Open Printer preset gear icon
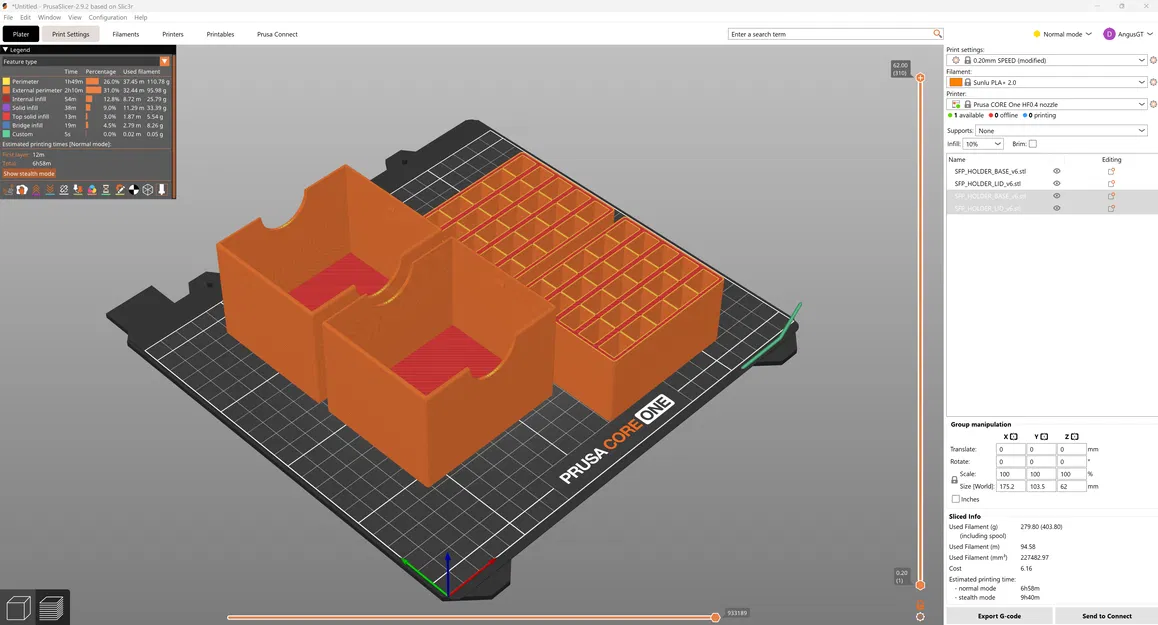This screenshot has width=1158, height=625. coord(1153,104)
